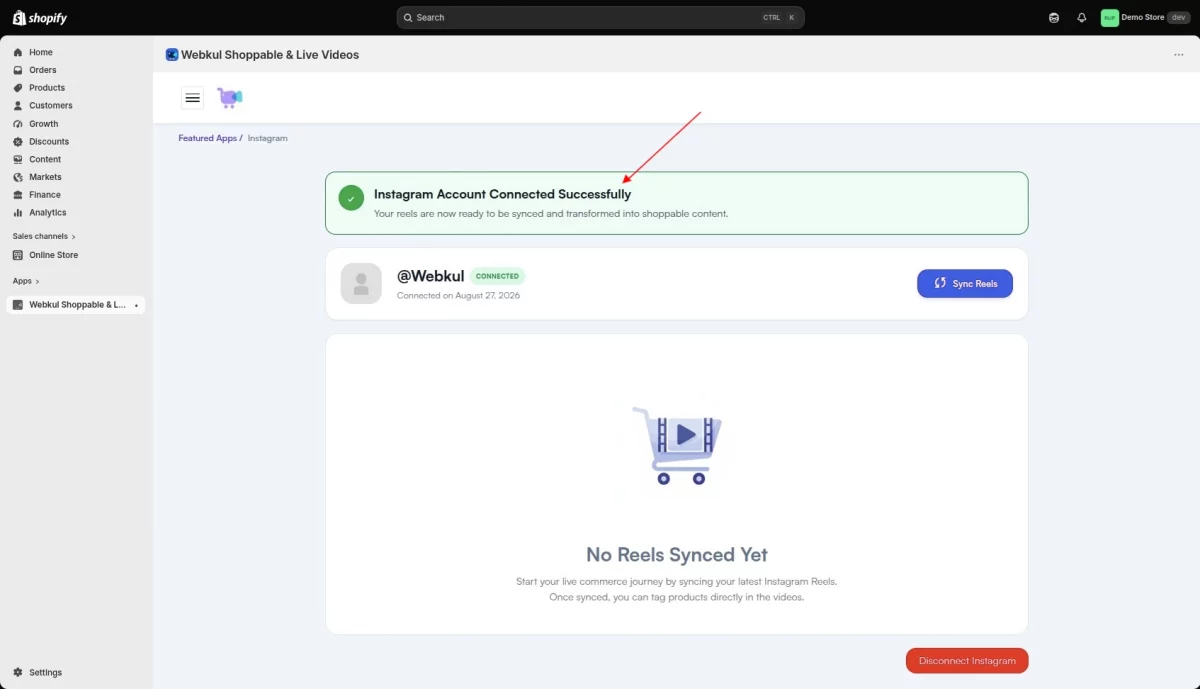
Task: Click "Instagram Account Connected Successfully" text
Action: 502,194
